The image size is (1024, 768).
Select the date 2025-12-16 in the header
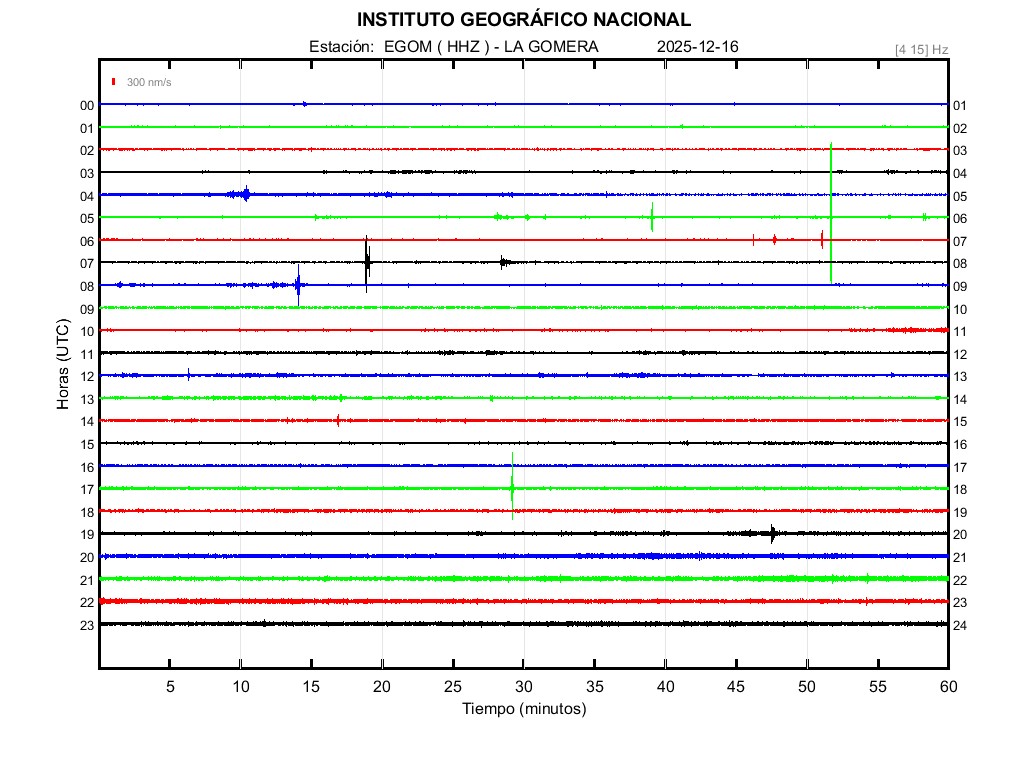[x=698, y=47]
